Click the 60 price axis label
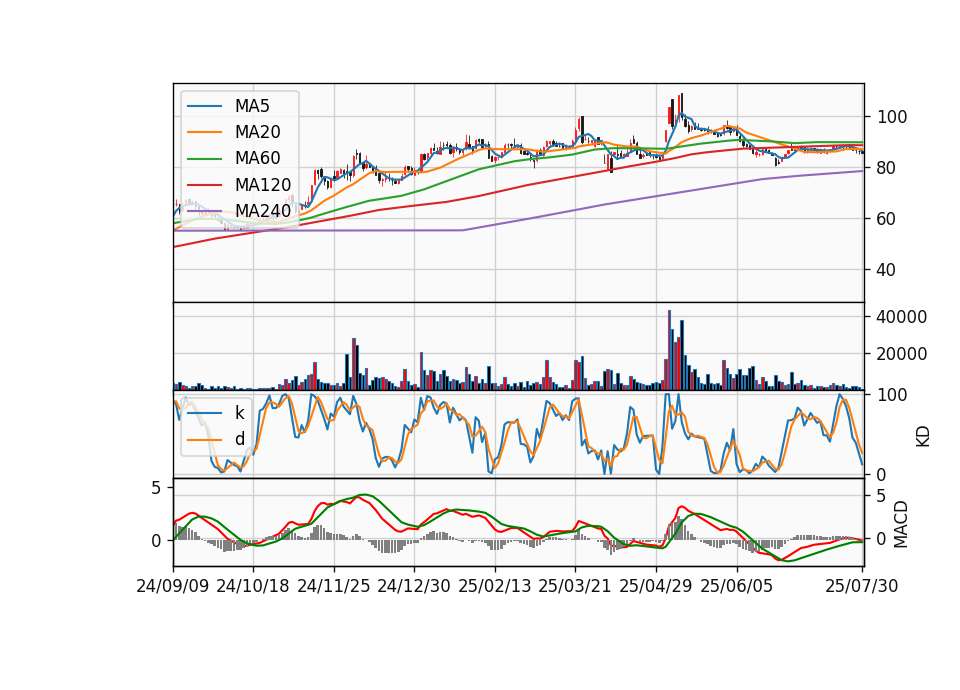This screenshot has height=690, width=960. [886, 219]
